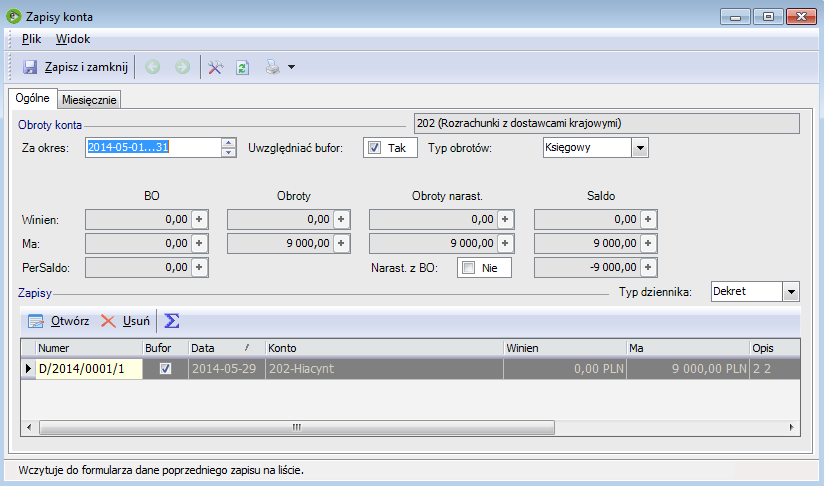Toggle Narast. z BO Nie checkbox

pos(468,267)
